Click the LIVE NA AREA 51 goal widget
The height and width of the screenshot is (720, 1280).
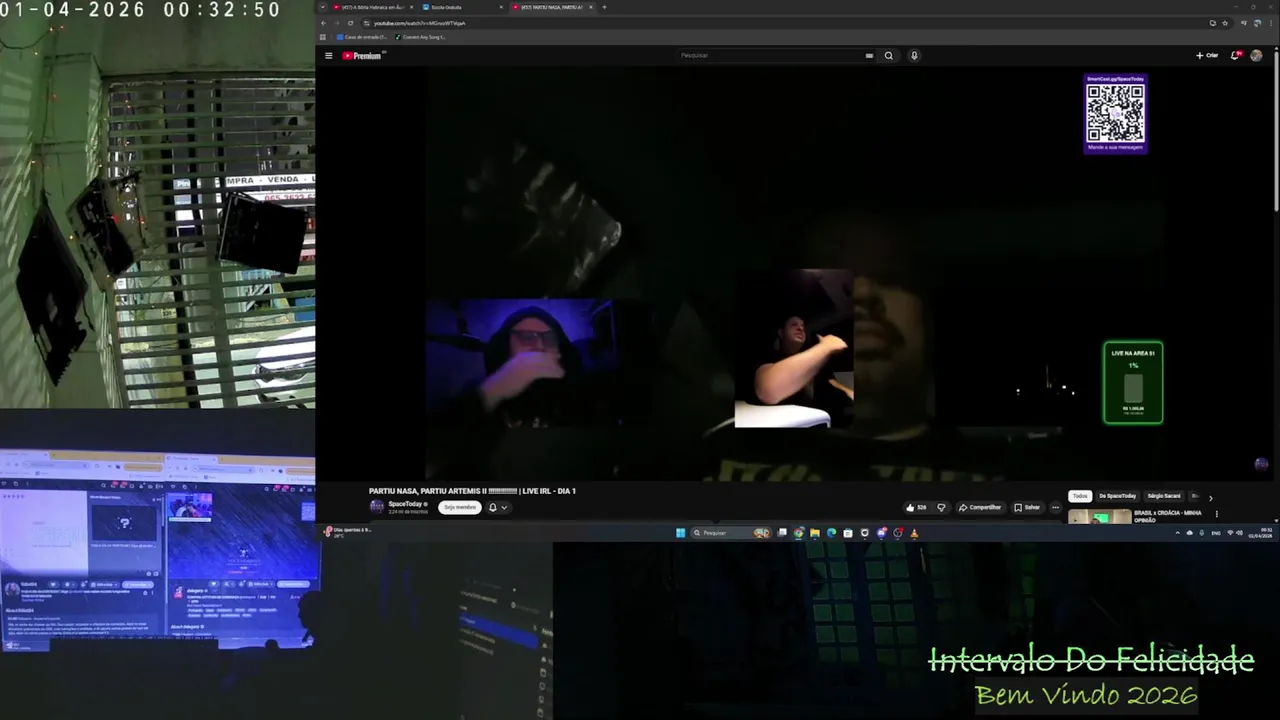point(1133,383)
